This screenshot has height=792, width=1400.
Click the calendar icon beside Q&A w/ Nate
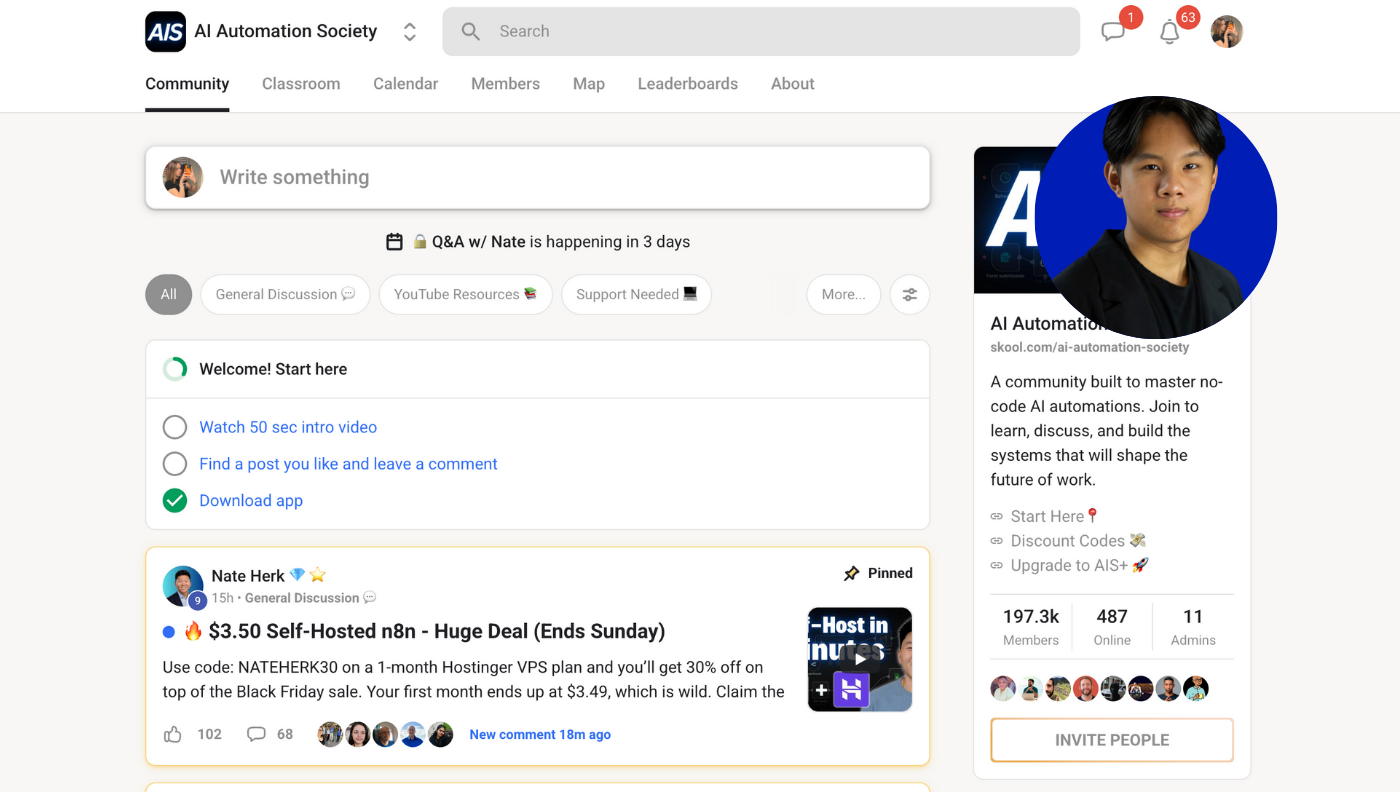pos(394,242)
